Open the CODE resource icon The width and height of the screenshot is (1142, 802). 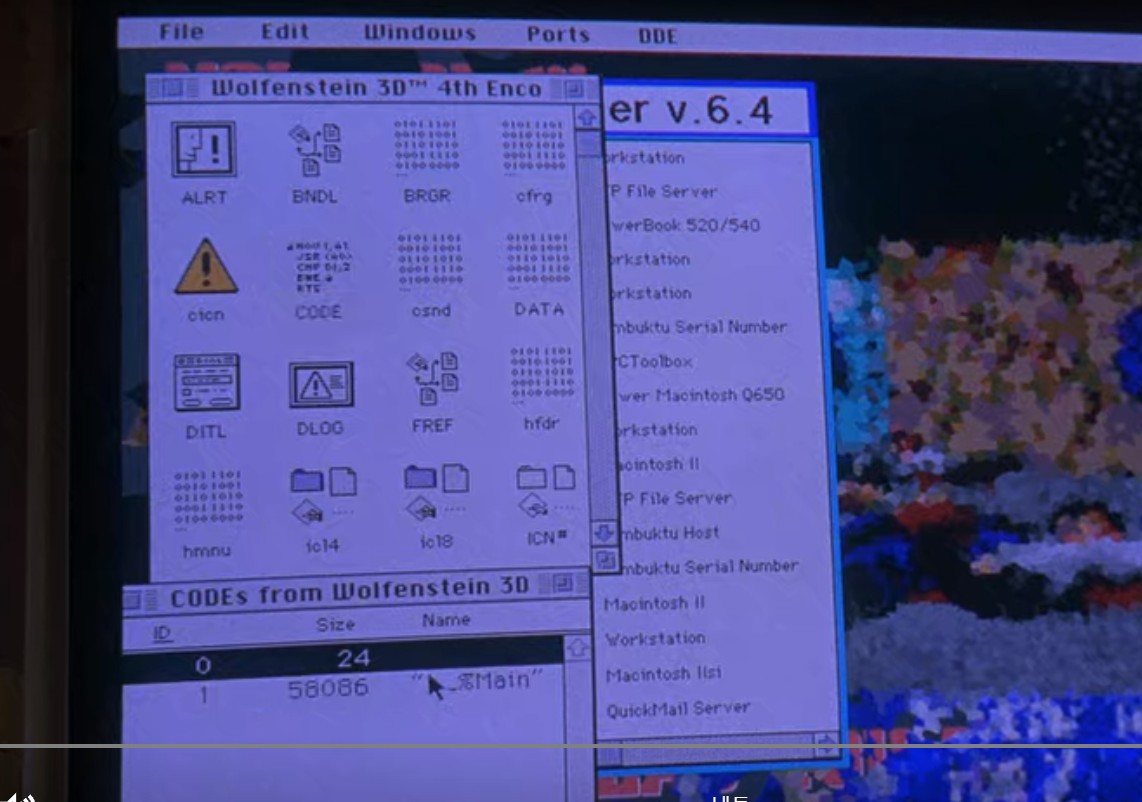(x=318, y=267)
